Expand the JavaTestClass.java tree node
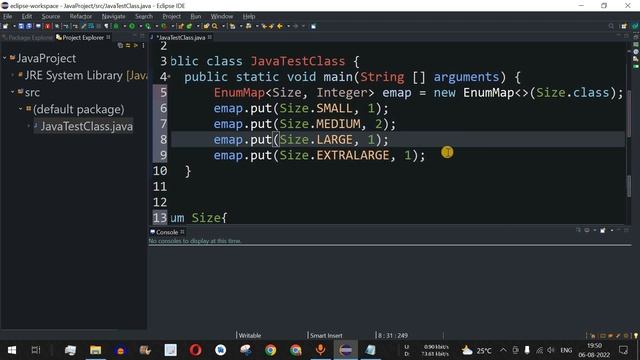Screen dimensions: 640x360 (29, 126)
